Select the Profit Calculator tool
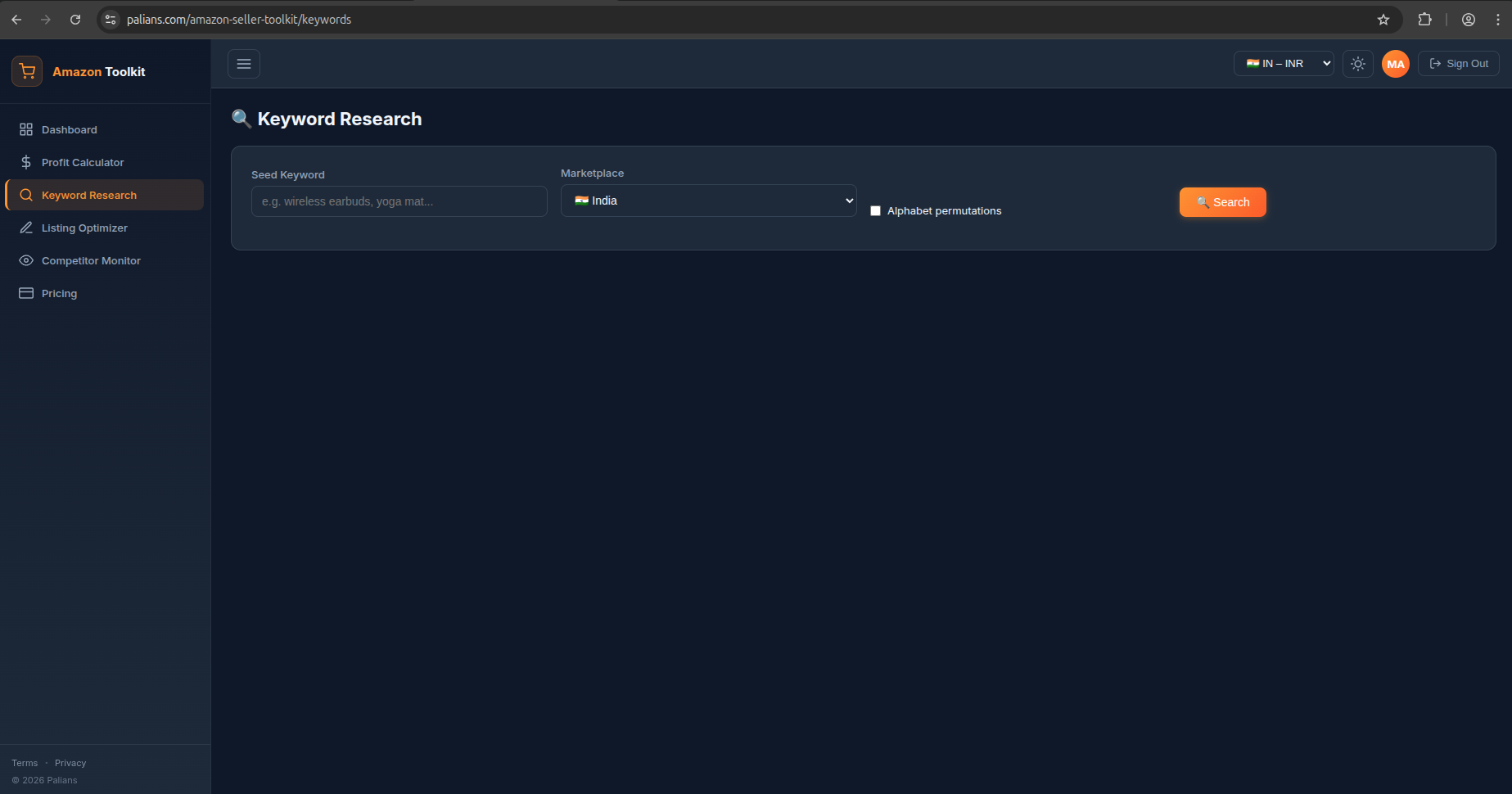 click(82, 162)
